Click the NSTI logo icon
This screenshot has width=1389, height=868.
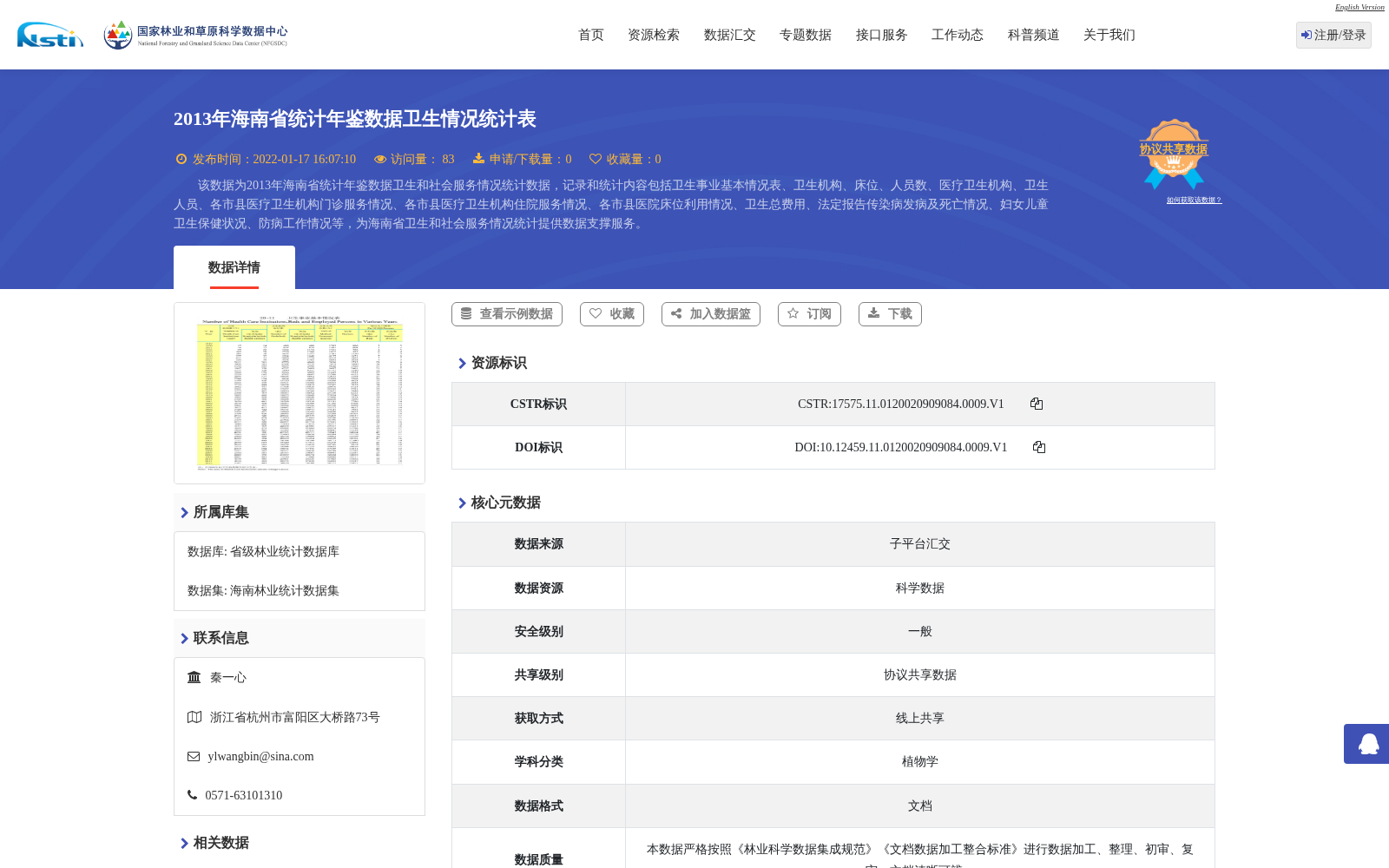click(50, 35)
